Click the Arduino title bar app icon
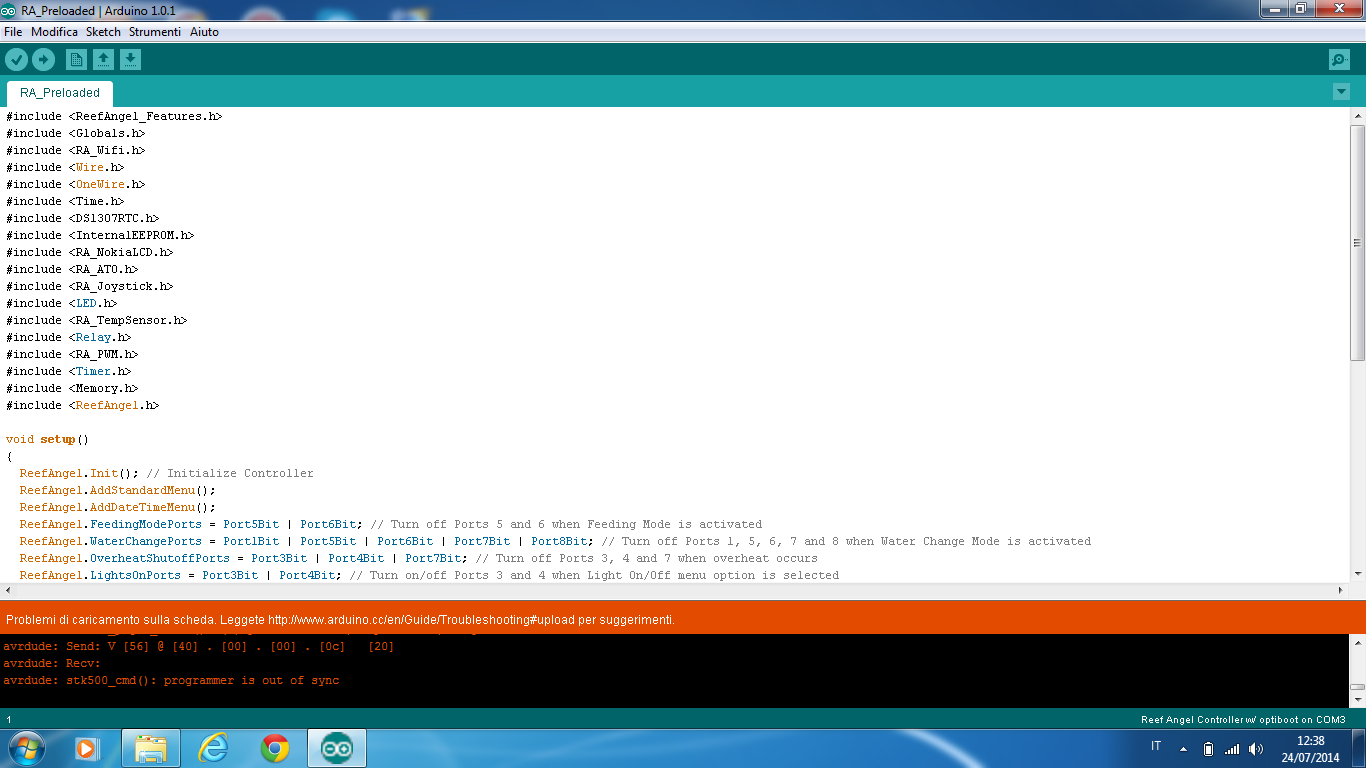 click(10, 10)
